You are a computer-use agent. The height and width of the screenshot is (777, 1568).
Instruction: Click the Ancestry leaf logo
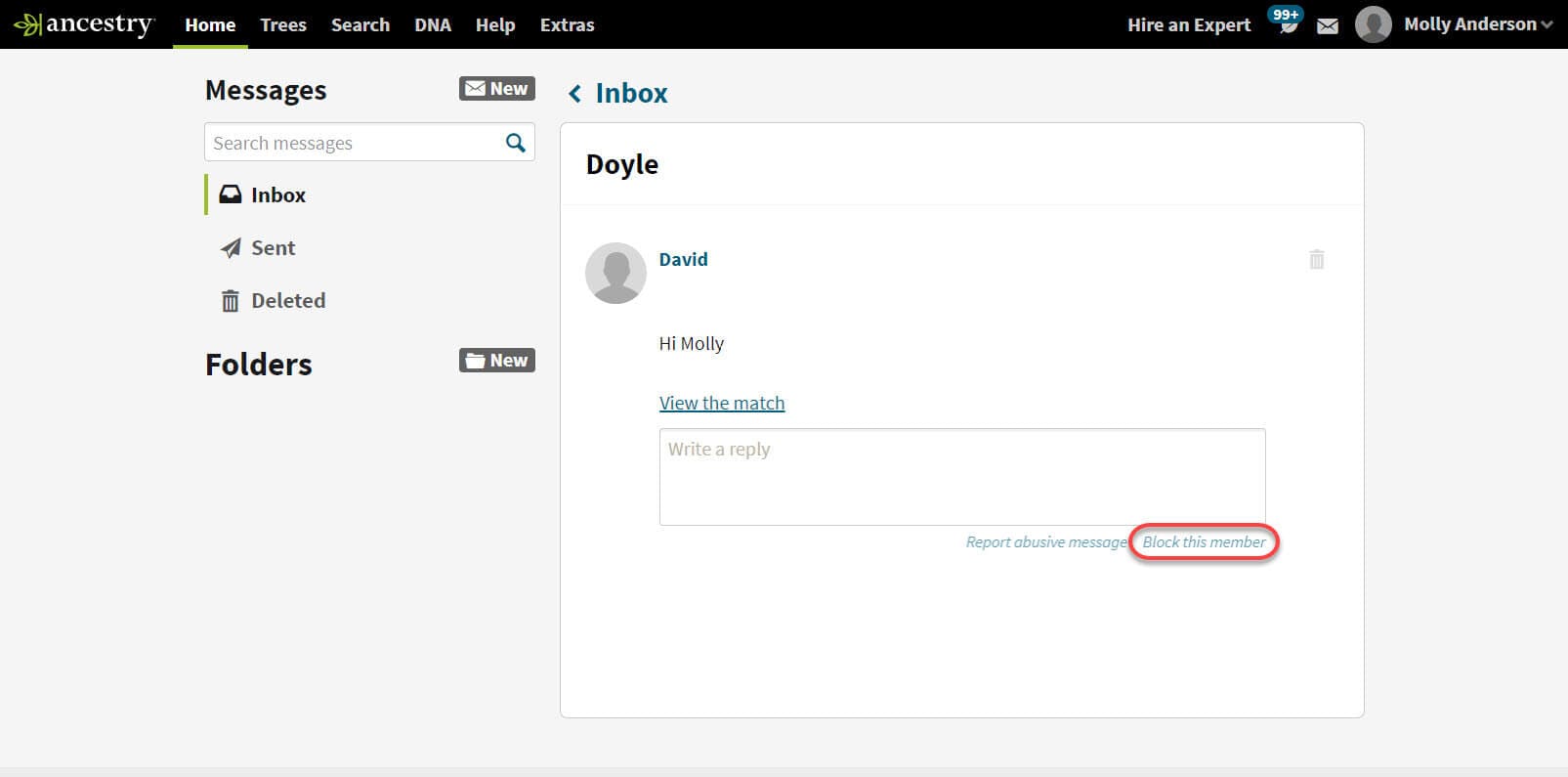[27, 24]
